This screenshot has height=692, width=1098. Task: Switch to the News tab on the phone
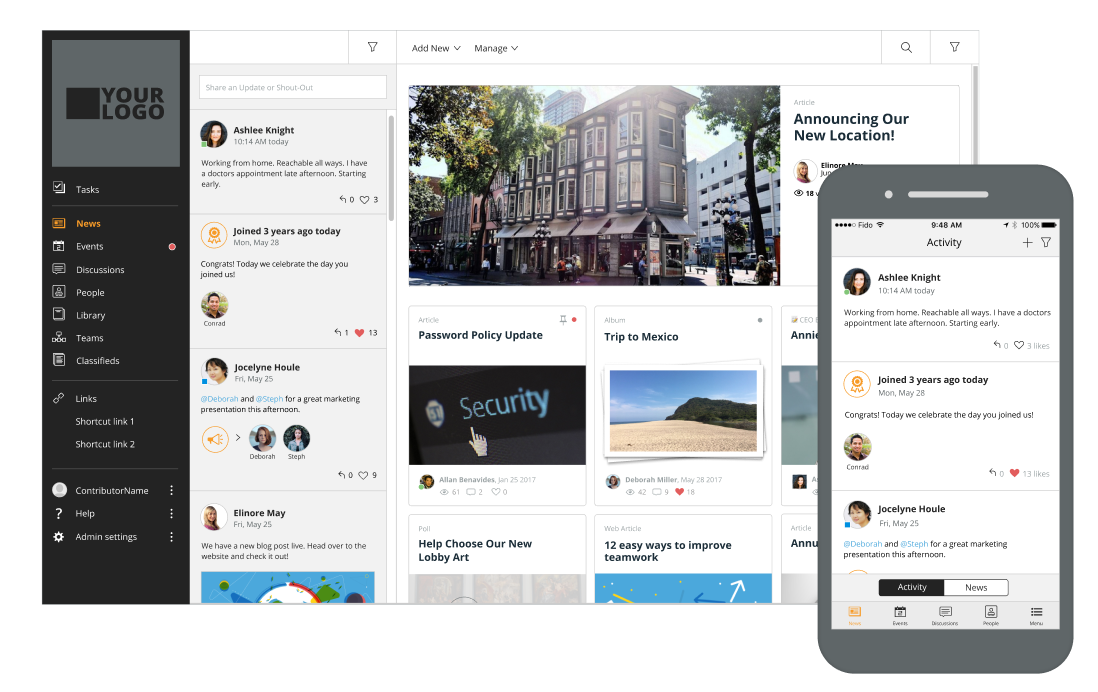click(x=976, y=587)
